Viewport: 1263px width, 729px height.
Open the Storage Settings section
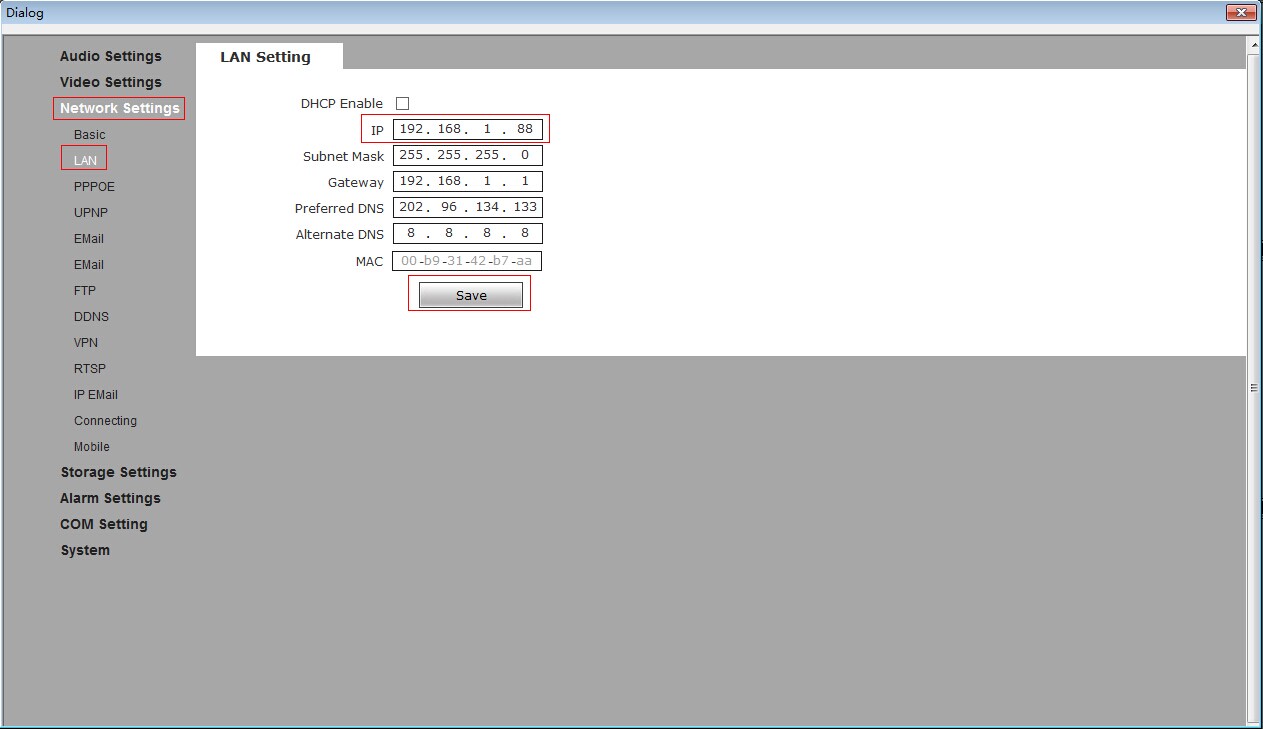pyautogui.click(x=118, y=472)
